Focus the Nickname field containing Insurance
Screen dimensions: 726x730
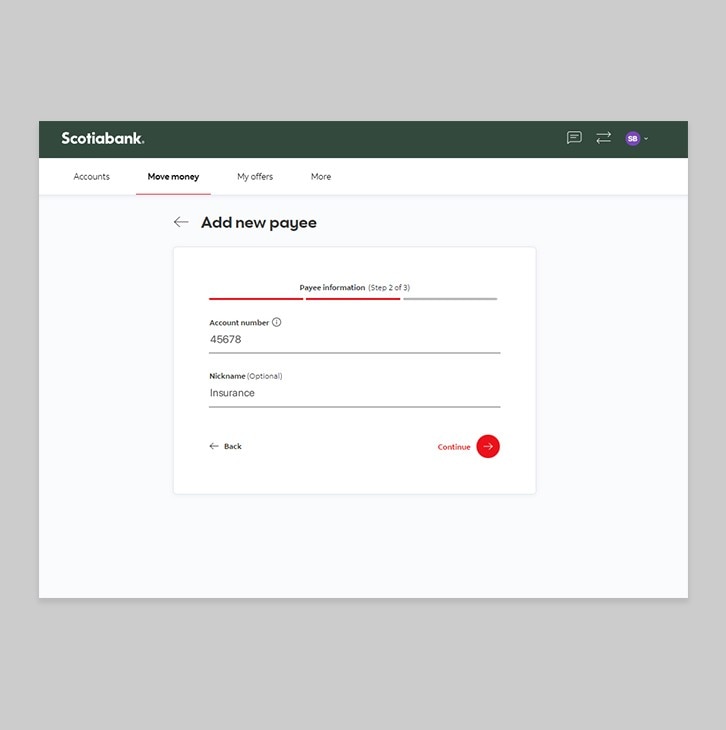(x=354, y=393)
